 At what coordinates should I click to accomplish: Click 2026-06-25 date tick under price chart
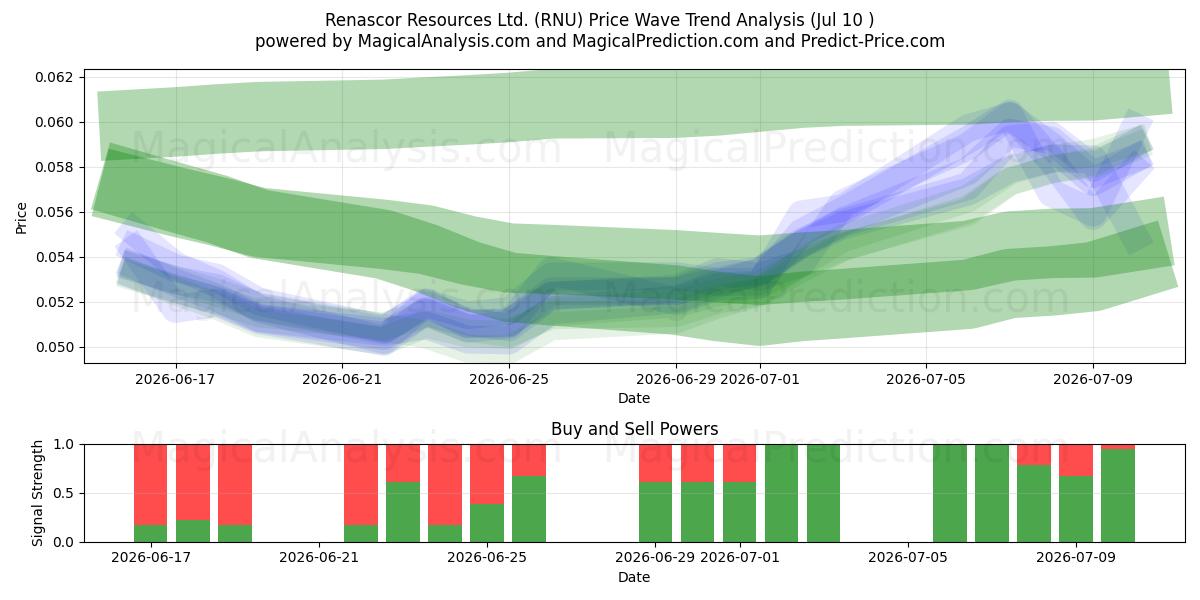510,379
